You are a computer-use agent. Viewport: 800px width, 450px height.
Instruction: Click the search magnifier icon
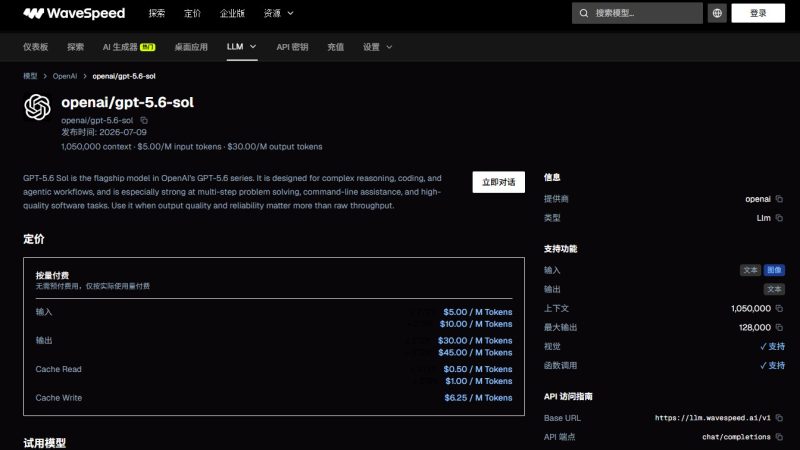pyautogui.click(x=584, y=13)
